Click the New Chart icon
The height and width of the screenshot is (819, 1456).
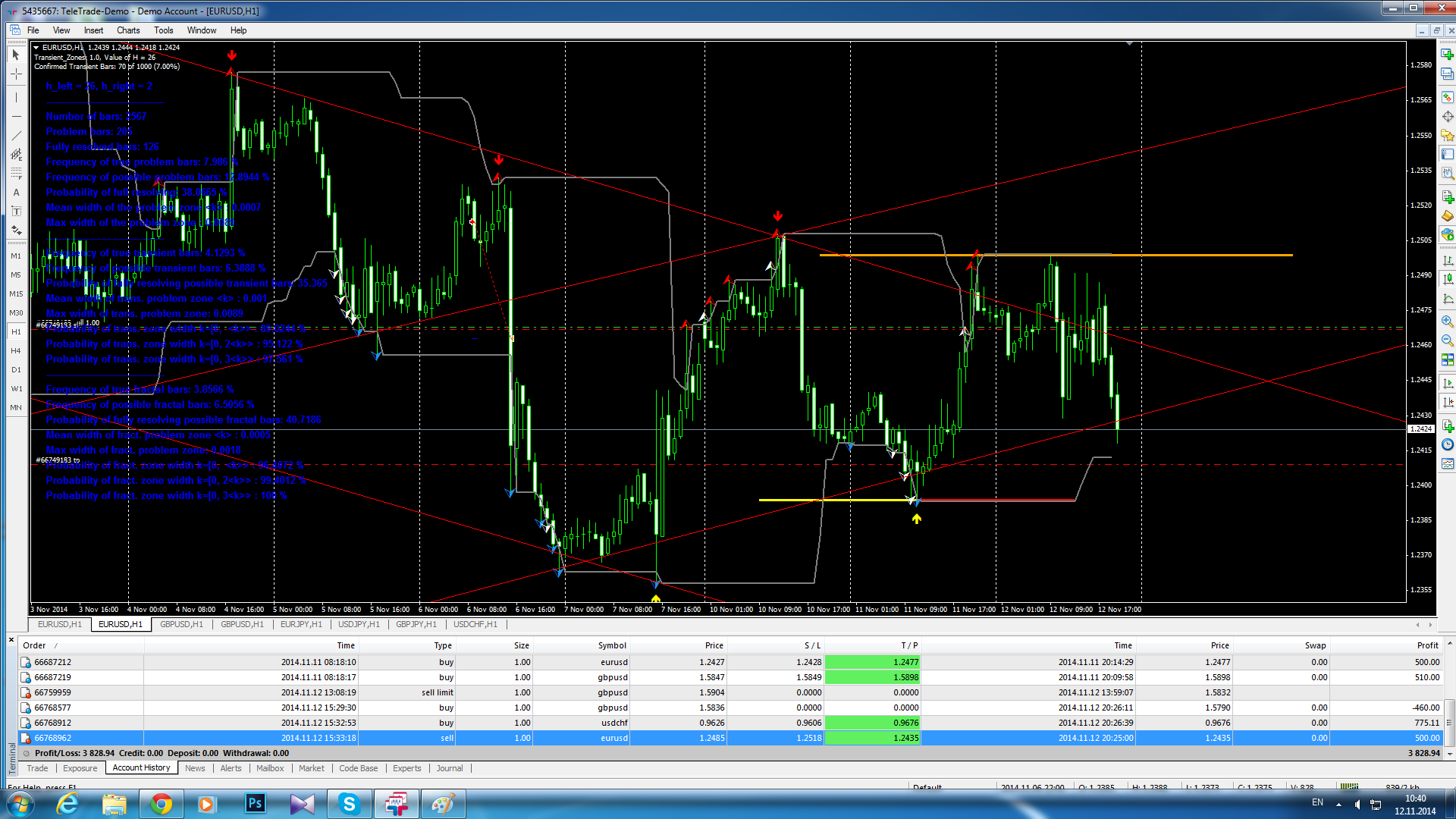coord(1447,55)
